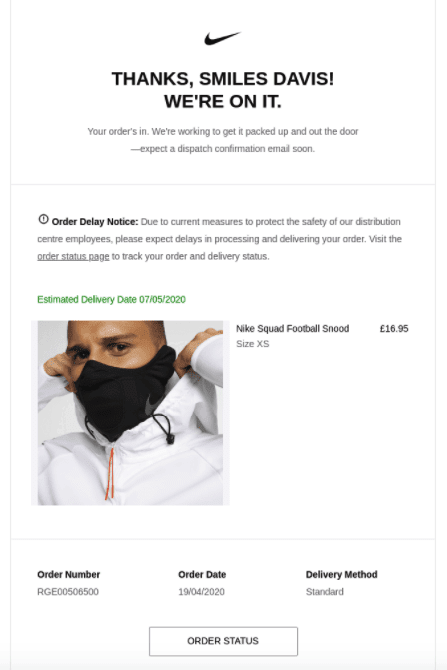The height and width of the screenshot is (670, 447).
Task: Click the Estimated Delivery Date text
Action: pos(111,300)
